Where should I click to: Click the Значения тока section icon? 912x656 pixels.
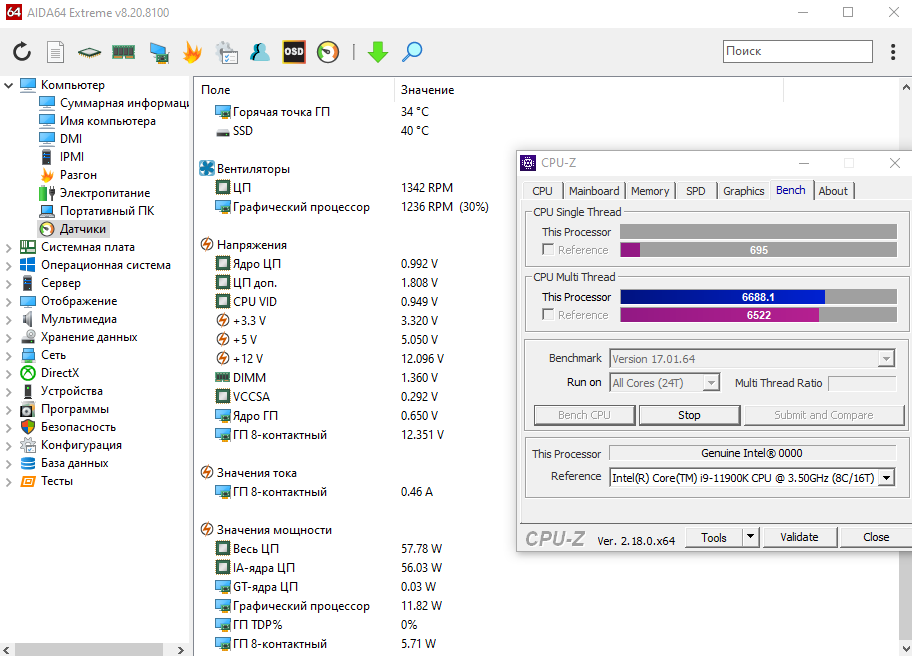[206, 472]
